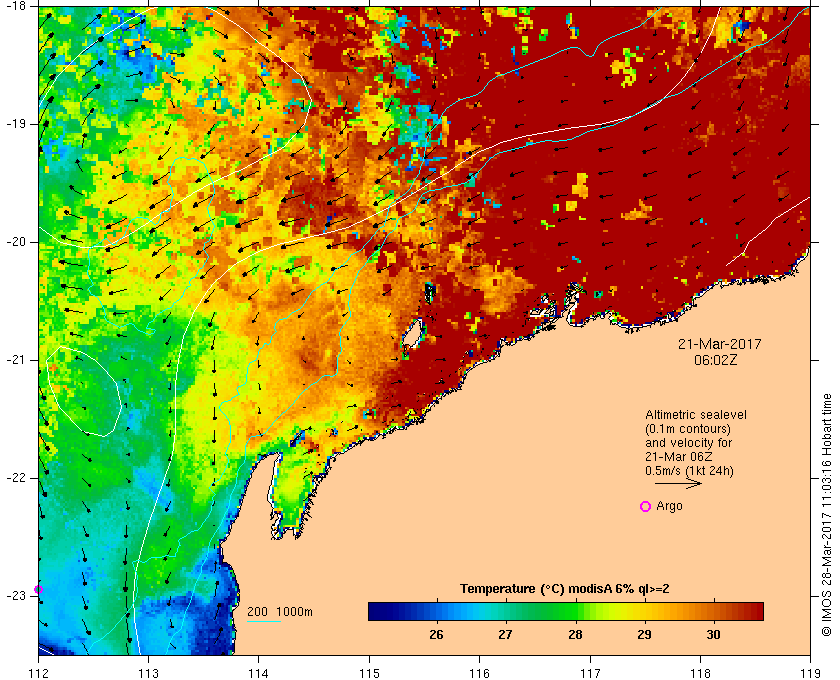Viewport: 840px width, 680px height.
Task: Click the Argo float marker near -23 latitude
Action: [38, 590]
